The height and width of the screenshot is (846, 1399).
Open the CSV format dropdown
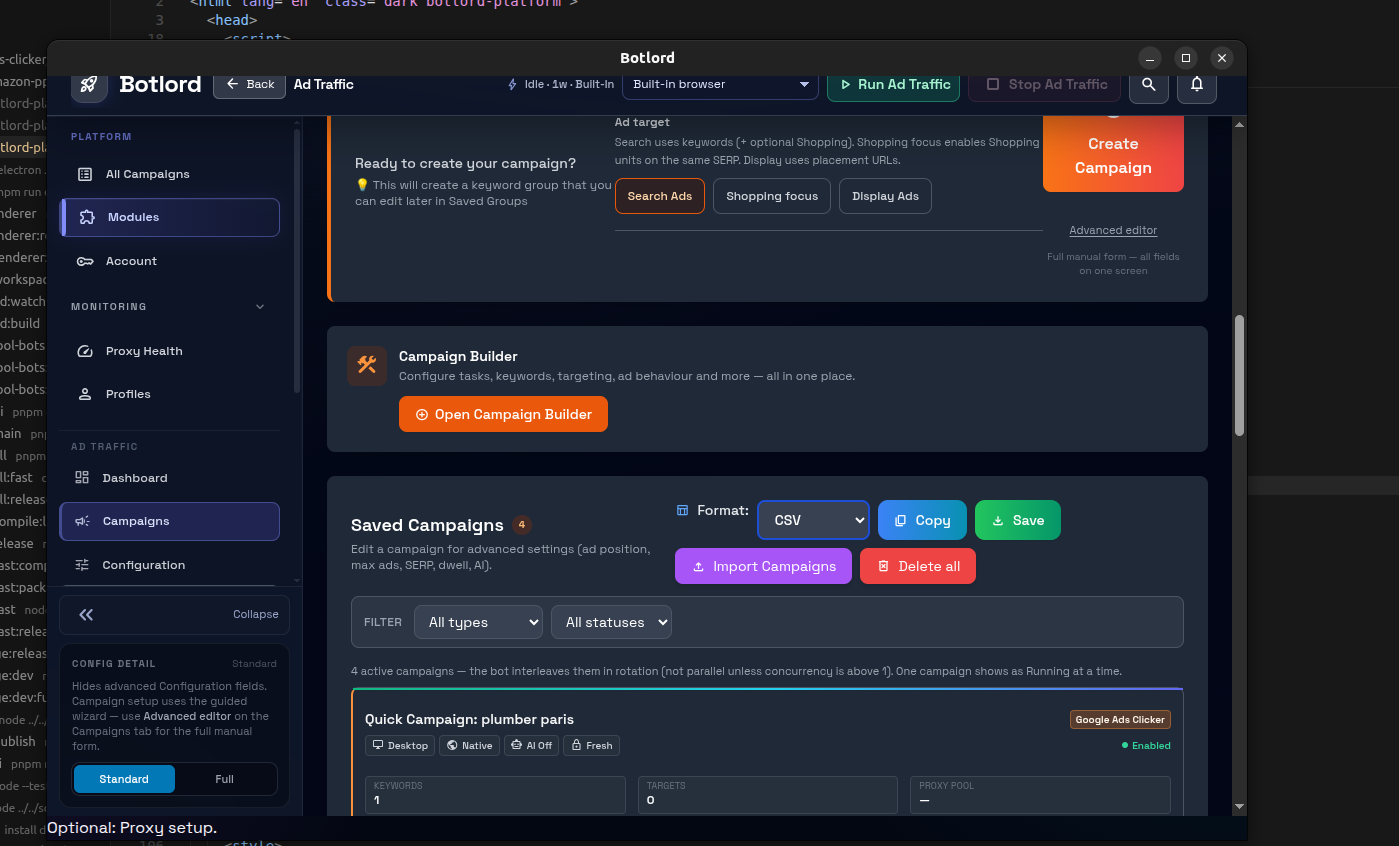click(x=813, y=520)
